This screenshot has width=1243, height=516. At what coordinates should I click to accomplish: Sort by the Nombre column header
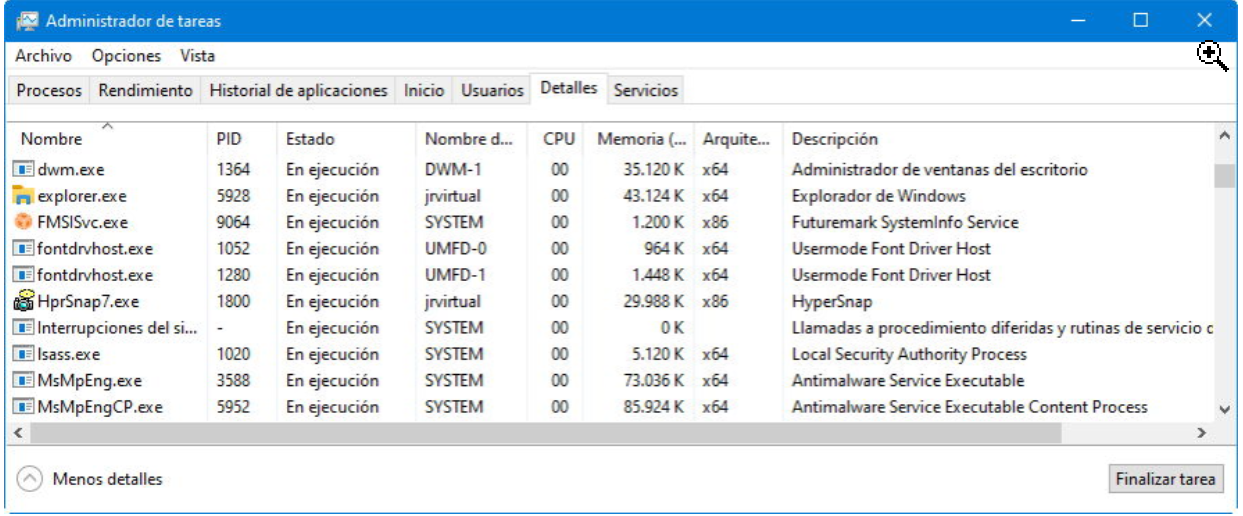pos(52,139)
